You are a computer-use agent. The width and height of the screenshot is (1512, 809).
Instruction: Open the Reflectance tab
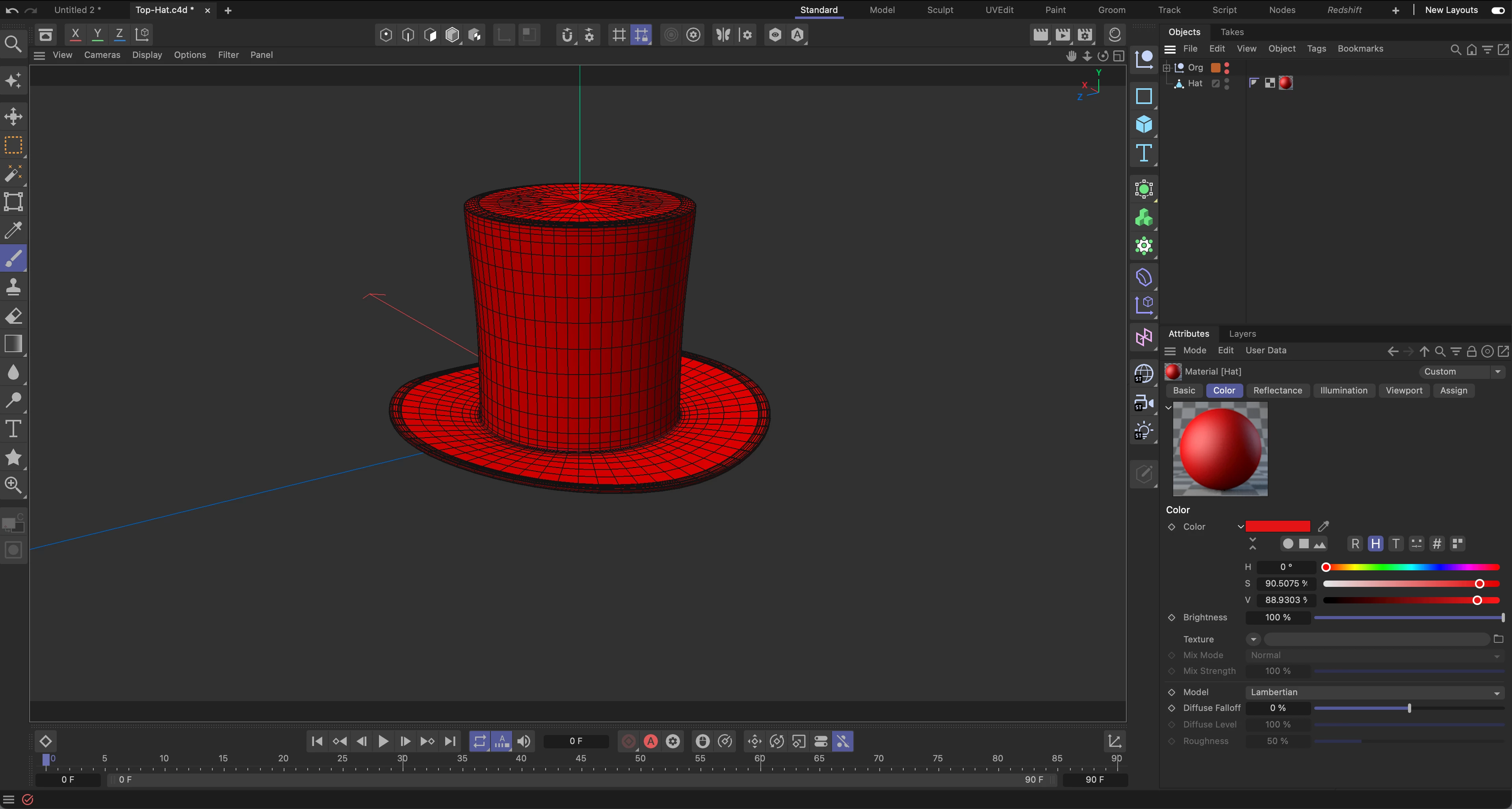[x=1277, y=391]
